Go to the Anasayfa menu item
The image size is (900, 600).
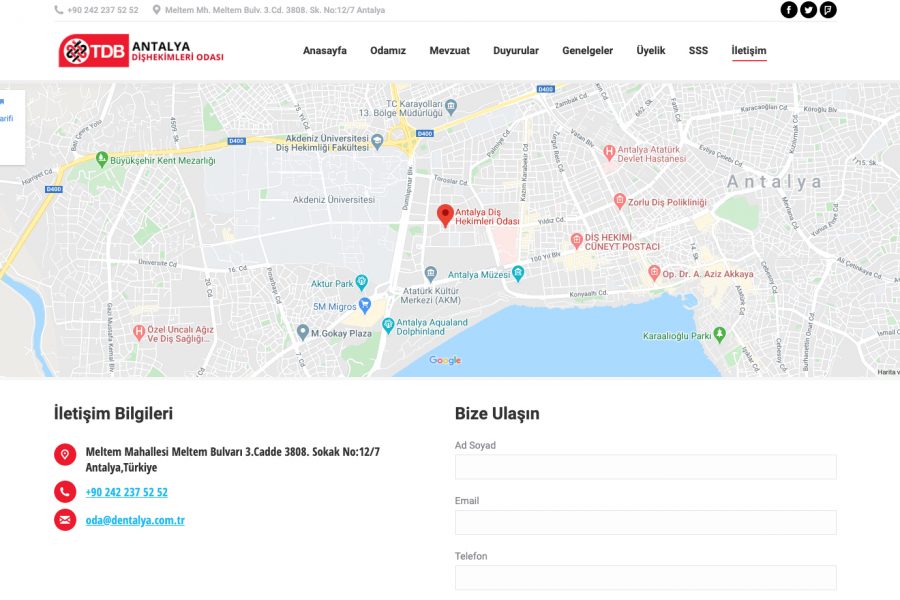coord(325,51)
